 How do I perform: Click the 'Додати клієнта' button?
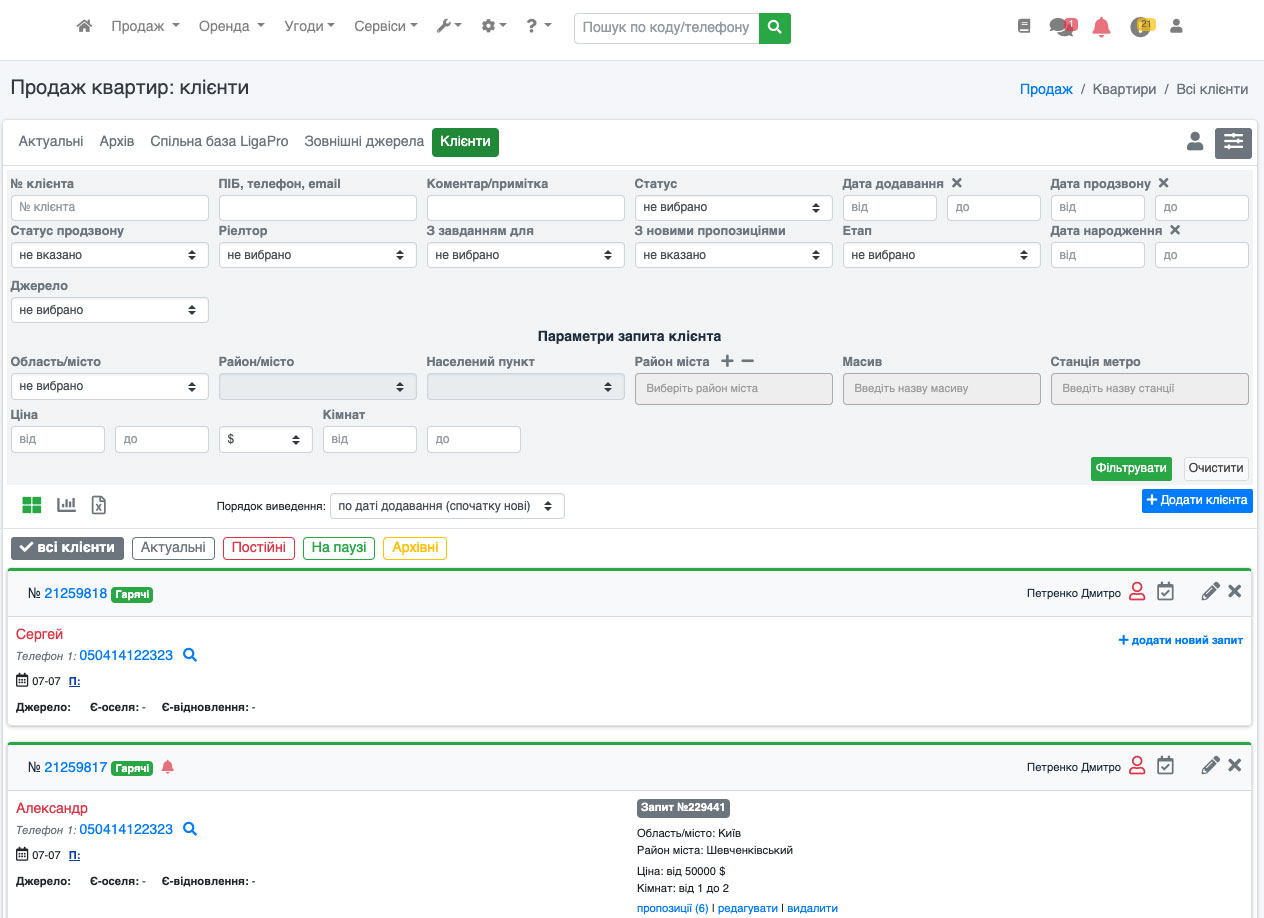(1196, 500)
